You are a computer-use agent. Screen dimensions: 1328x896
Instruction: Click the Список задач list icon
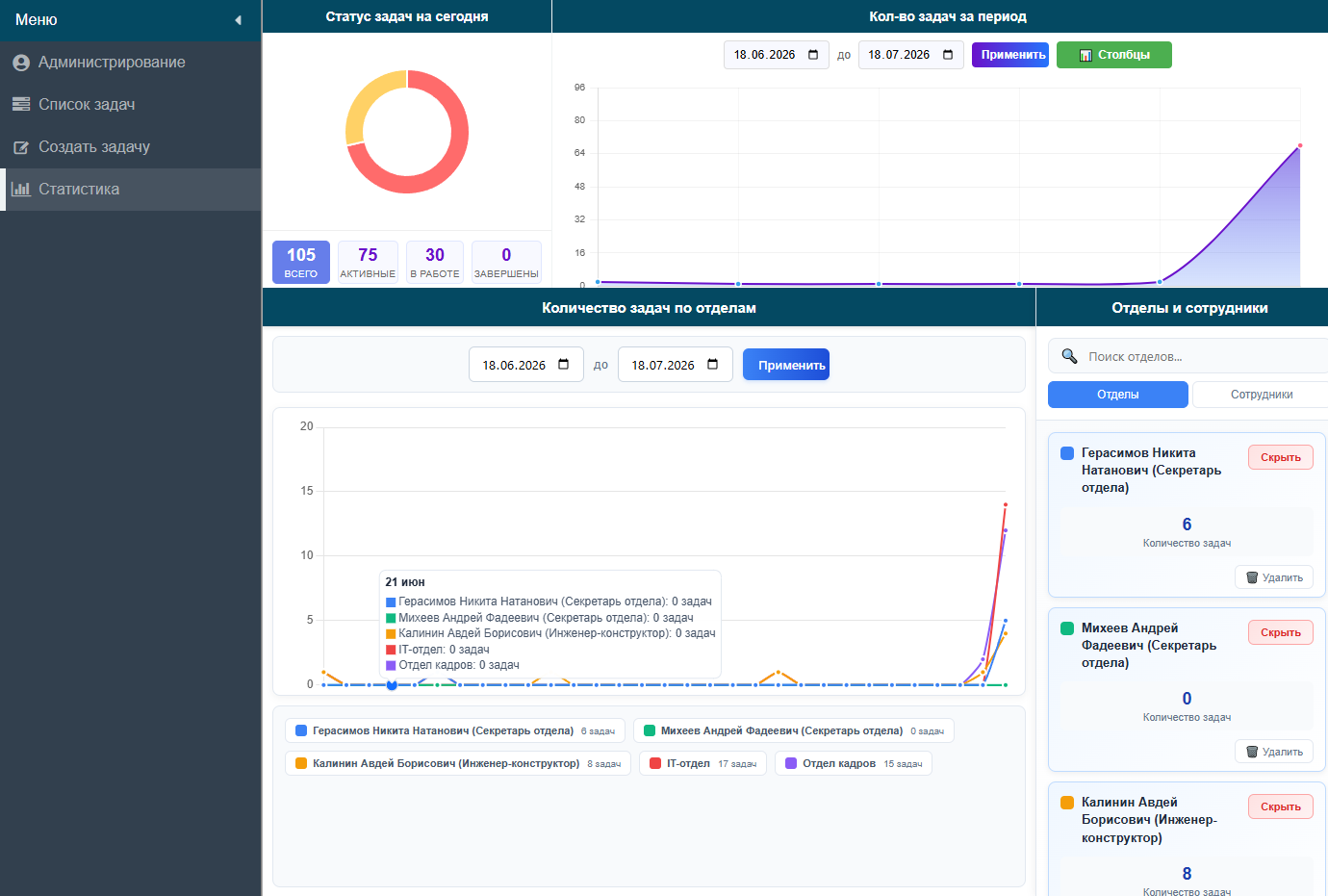[x=21, y=104]
